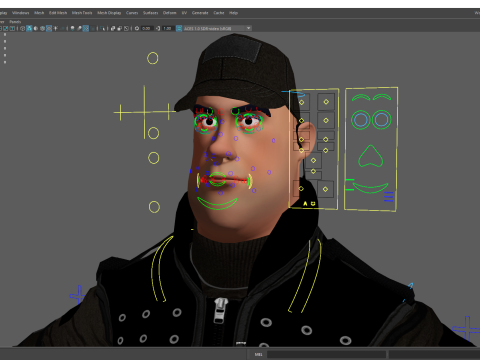Open the Generate menu
Screen dimensions: 480x360
click(200, 13)
